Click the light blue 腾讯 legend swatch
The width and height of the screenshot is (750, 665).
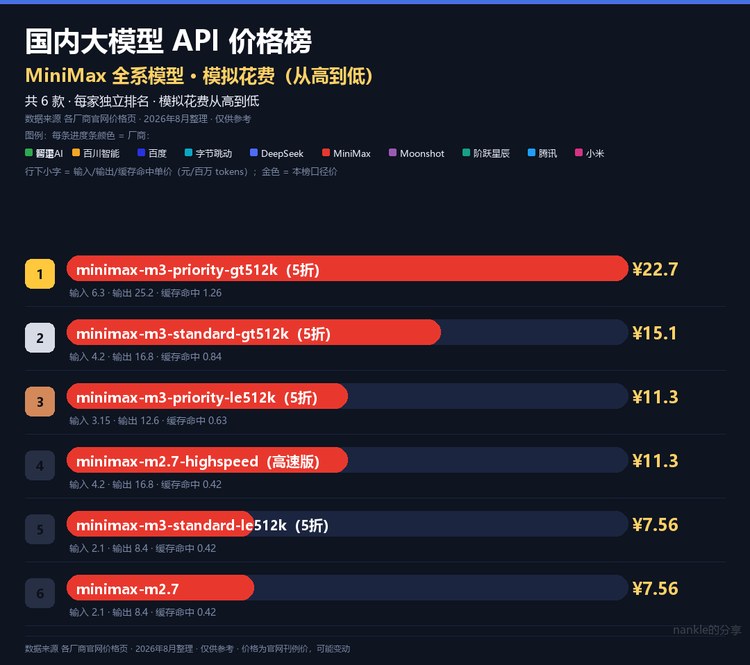[531, 153]
